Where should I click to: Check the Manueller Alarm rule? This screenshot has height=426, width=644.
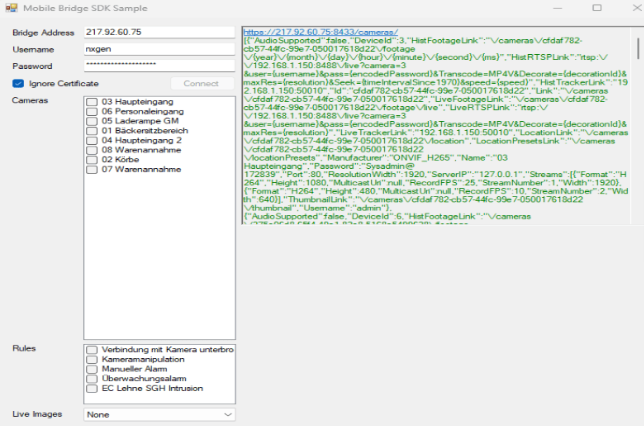[x=92, y=367]
